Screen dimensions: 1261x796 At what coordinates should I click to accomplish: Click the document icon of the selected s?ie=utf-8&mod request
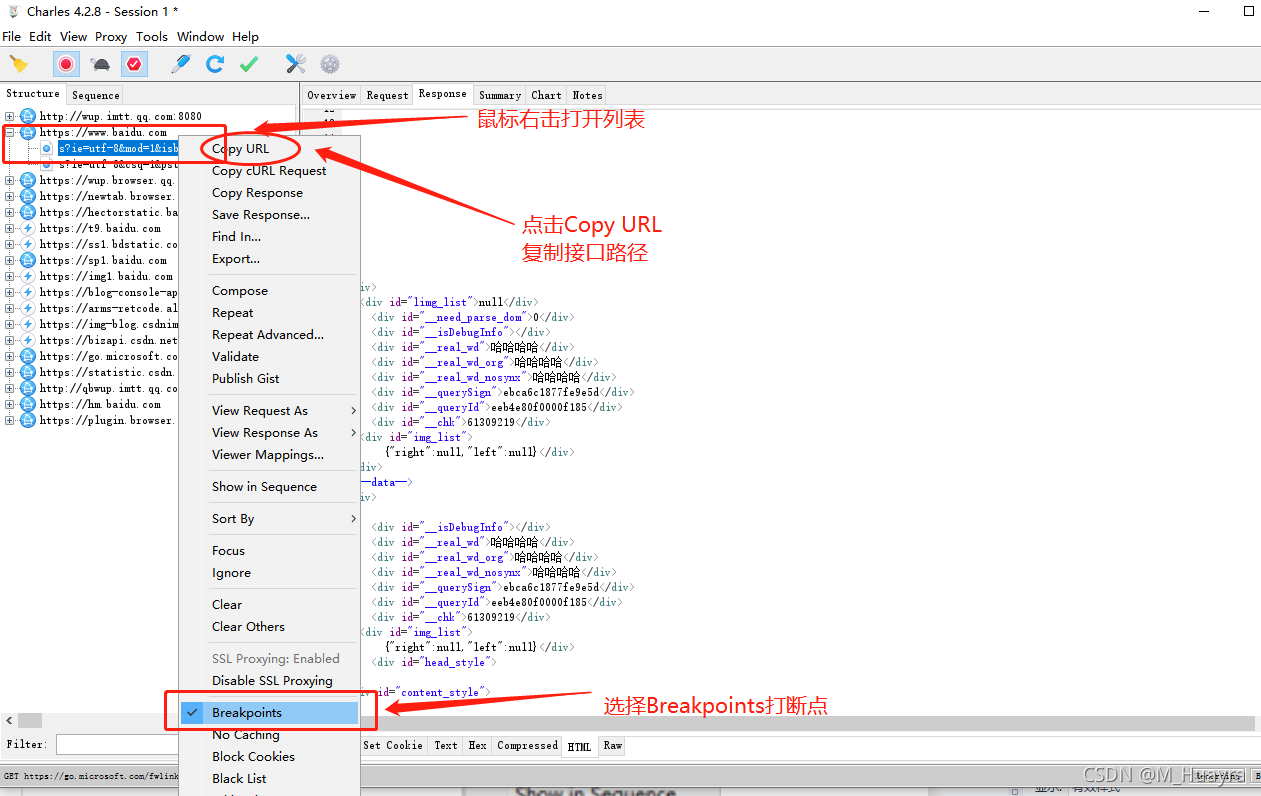click(x=47, y=148)
